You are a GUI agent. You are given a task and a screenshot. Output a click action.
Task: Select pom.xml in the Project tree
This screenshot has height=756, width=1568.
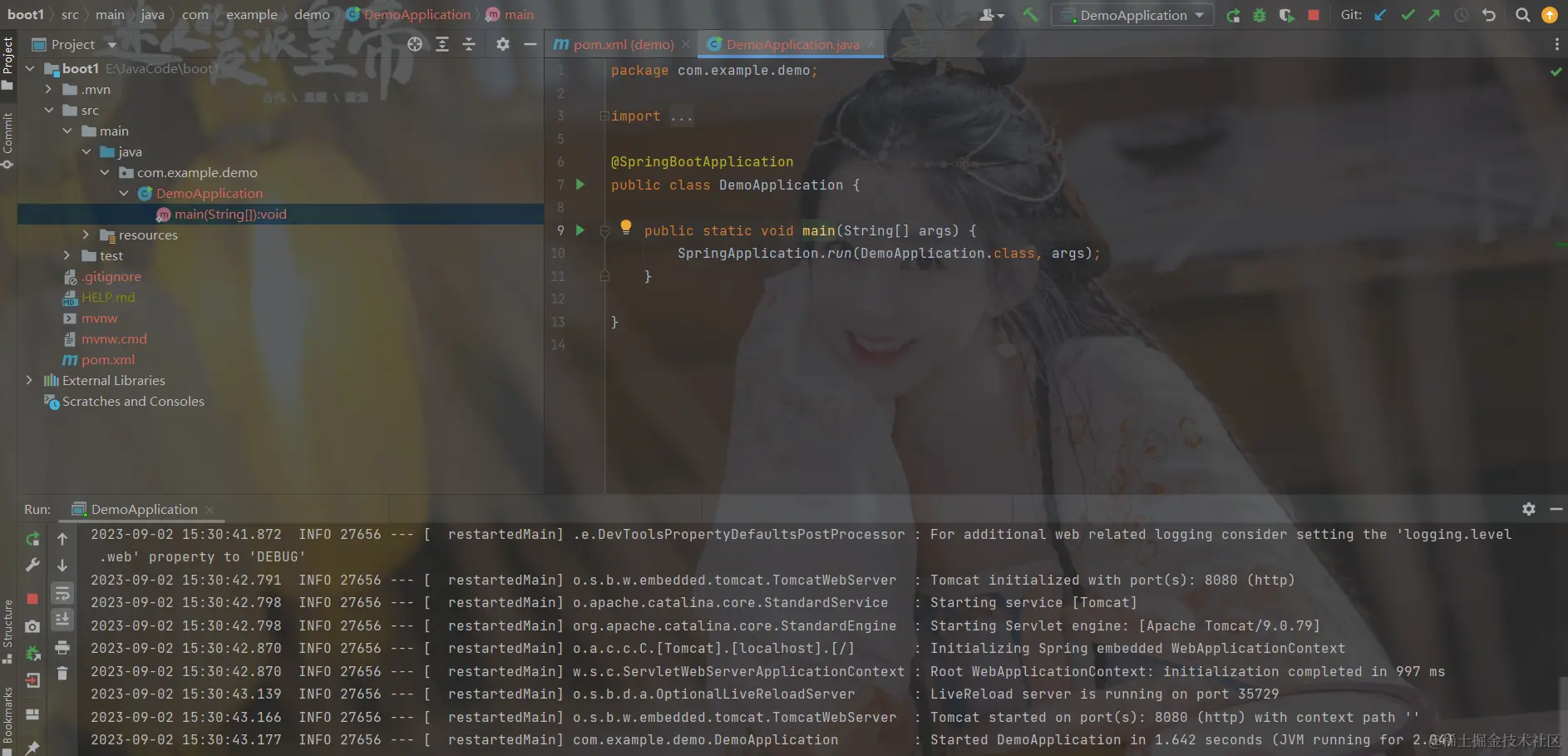108,359
